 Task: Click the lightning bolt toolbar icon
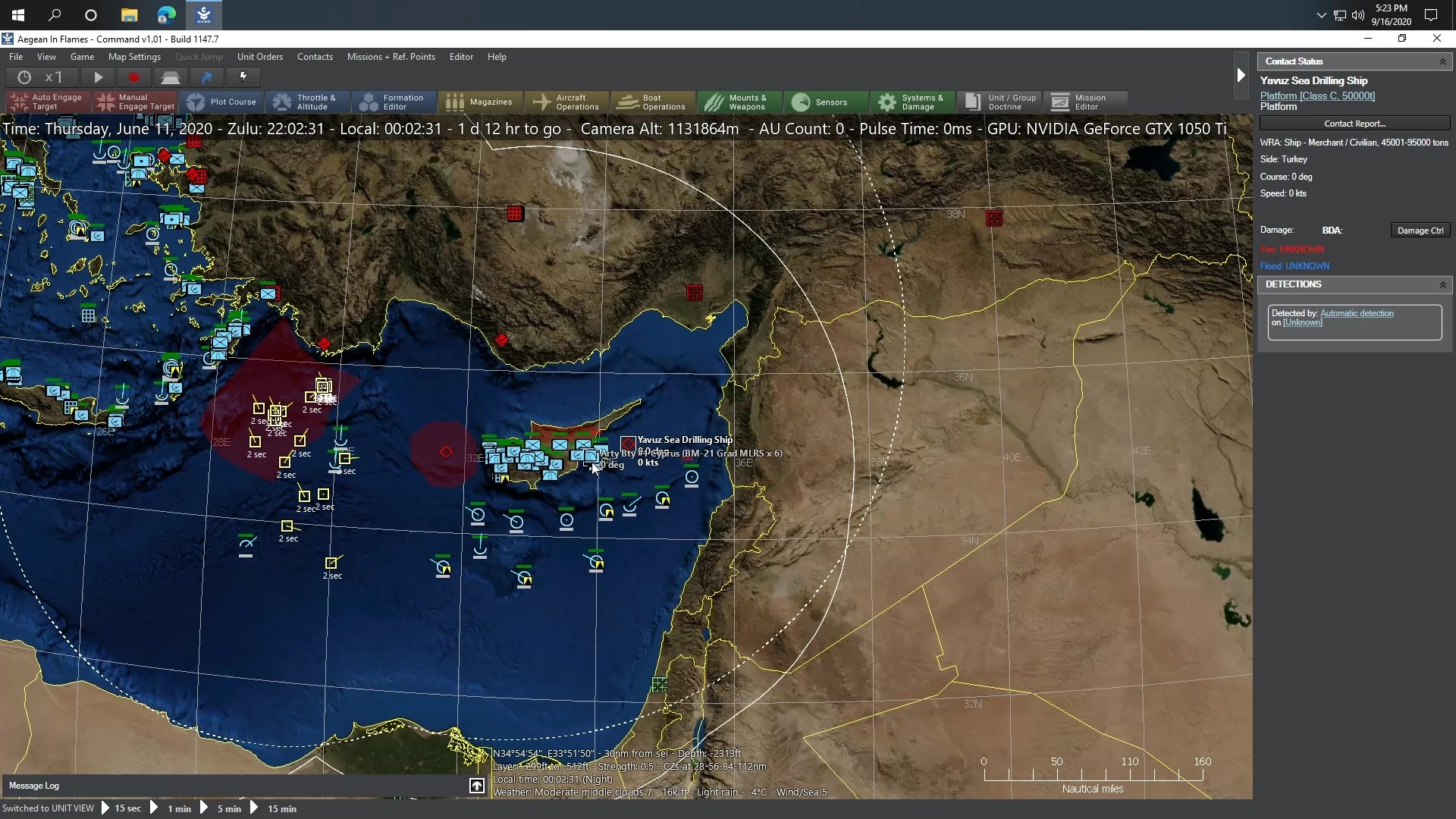tap(243, 77)
